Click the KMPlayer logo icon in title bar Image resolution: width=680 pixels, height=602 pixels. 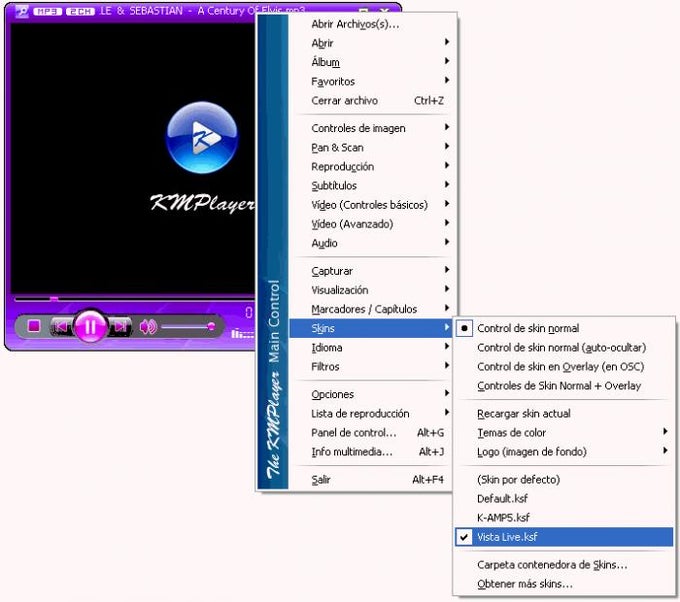(x=22, y=11)
